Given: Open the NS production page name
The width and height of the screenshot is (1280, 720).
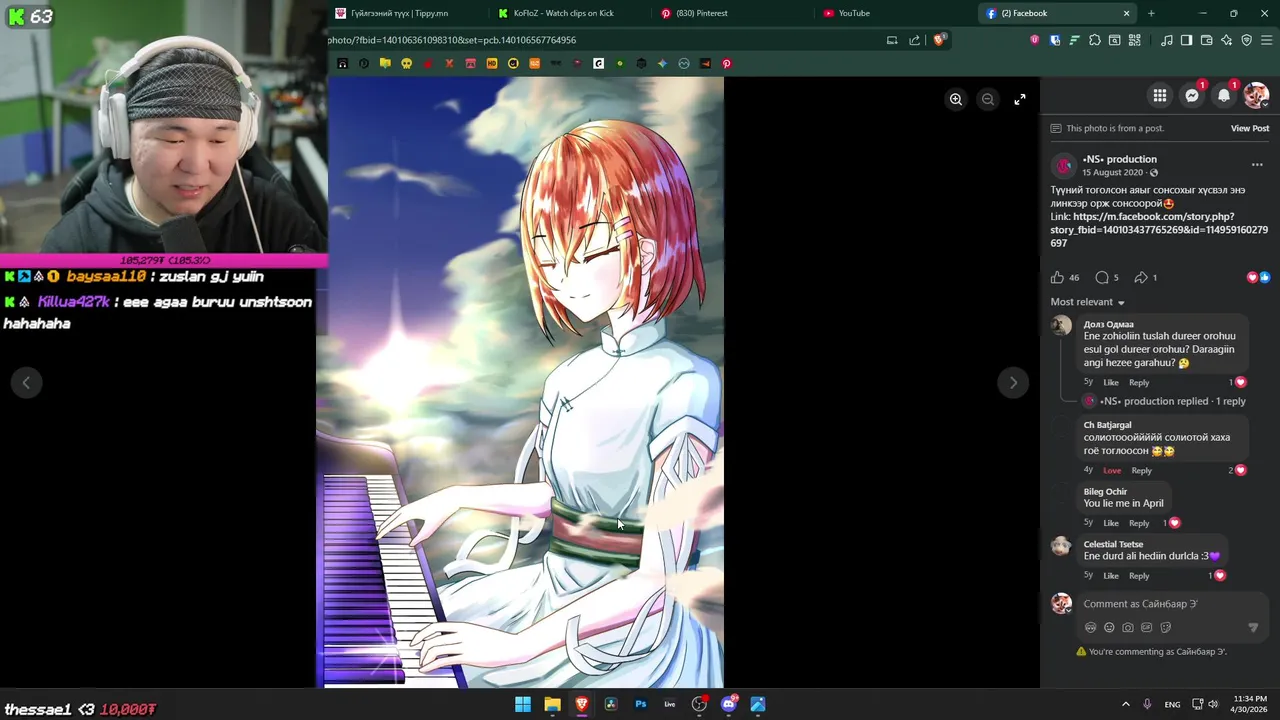Looking at the screenshot, I should [1119, 159].
